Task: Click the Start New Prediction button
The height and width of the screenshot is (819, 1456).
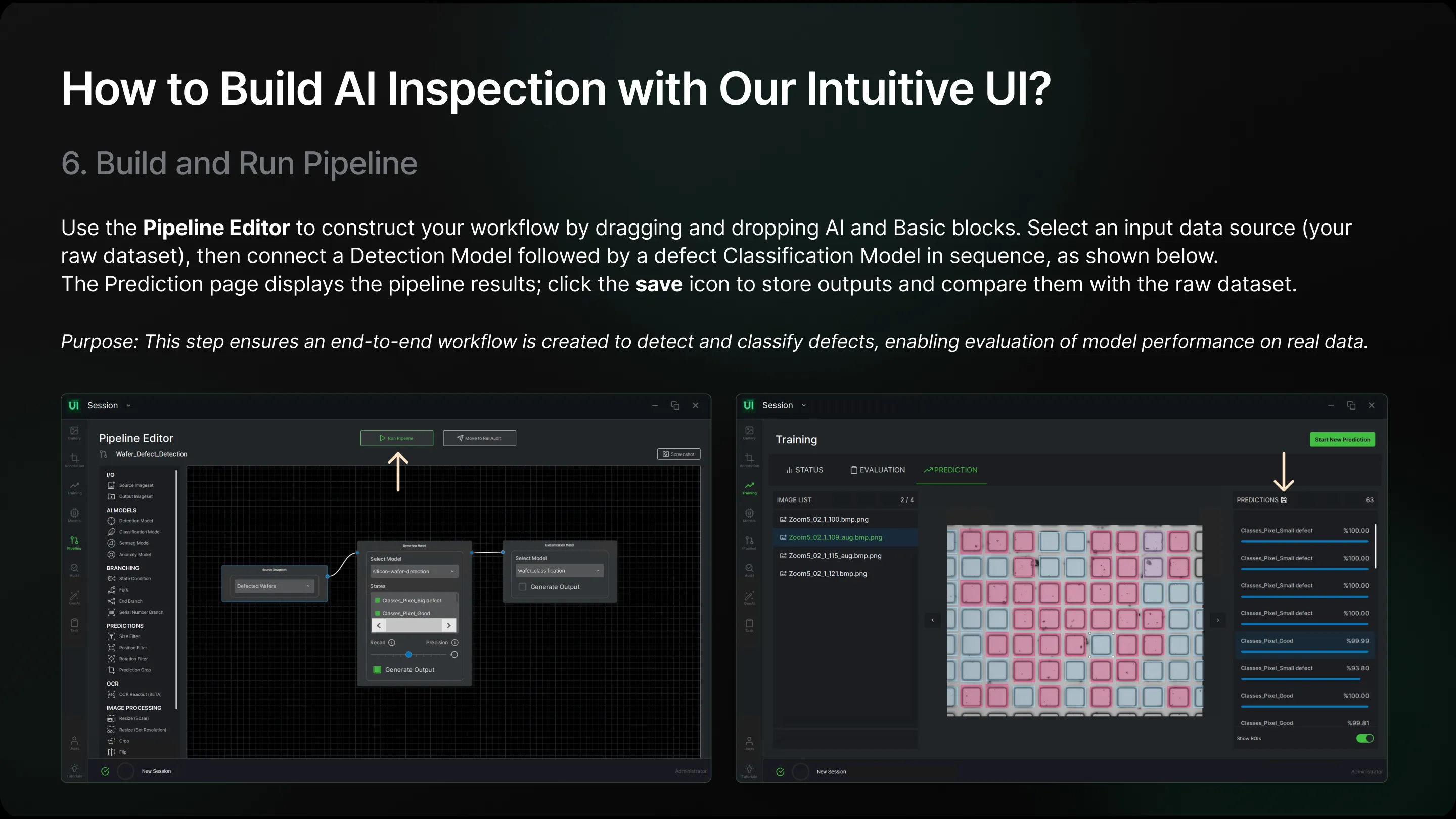Action: pyautogui.click(x=1342, y=440)
